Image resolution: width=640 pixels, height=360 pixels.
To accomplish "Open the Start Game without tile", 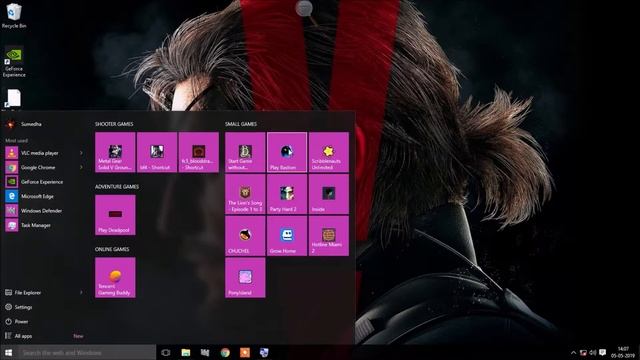I will 245,152.
